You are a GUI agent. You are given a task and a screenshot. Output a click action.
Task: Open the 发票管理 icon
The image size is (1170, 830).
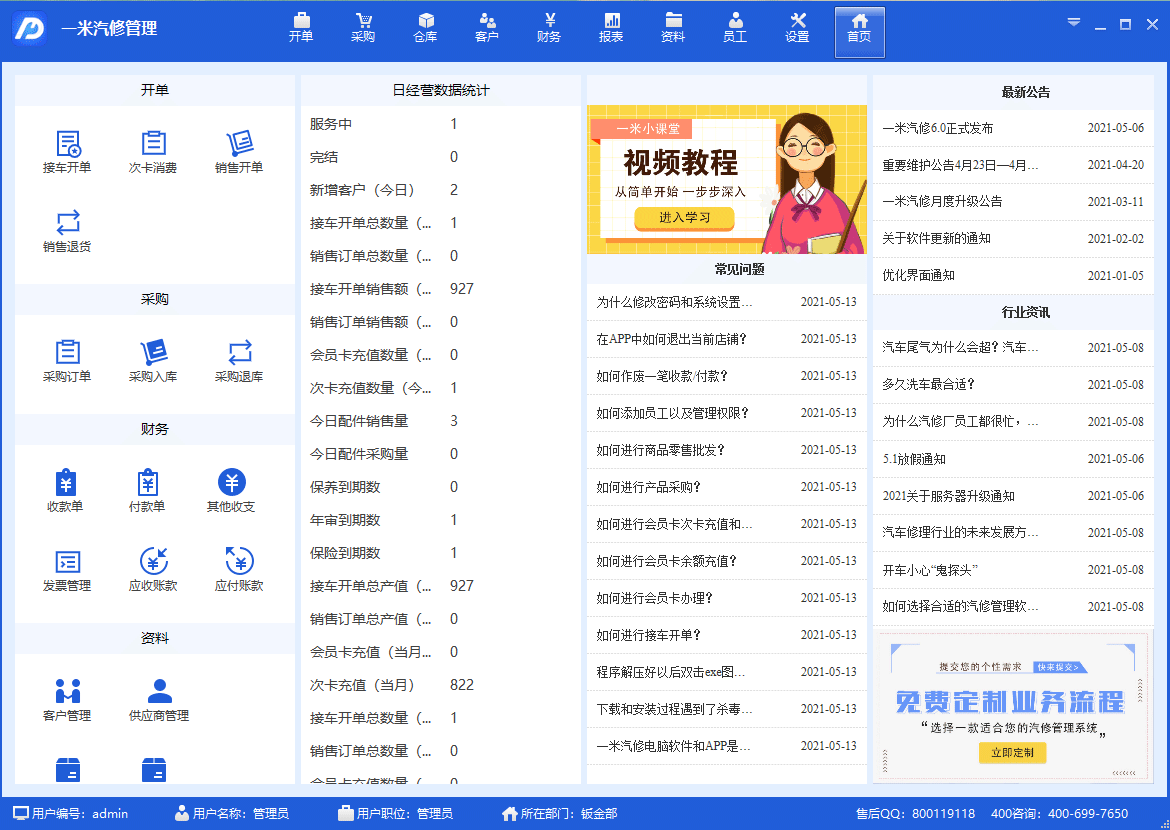[67, 570]
